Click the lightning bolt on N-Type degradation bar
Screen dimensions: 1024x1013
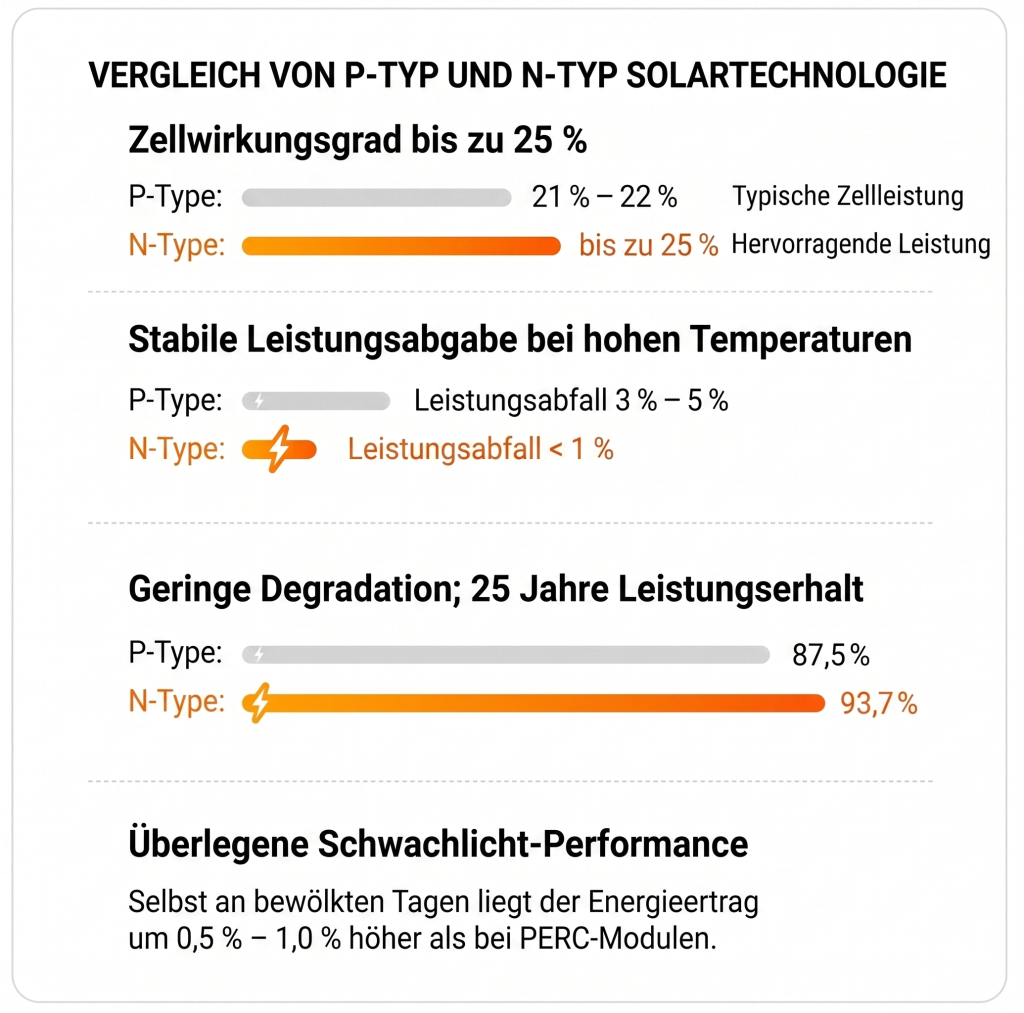tap(260, 703)
